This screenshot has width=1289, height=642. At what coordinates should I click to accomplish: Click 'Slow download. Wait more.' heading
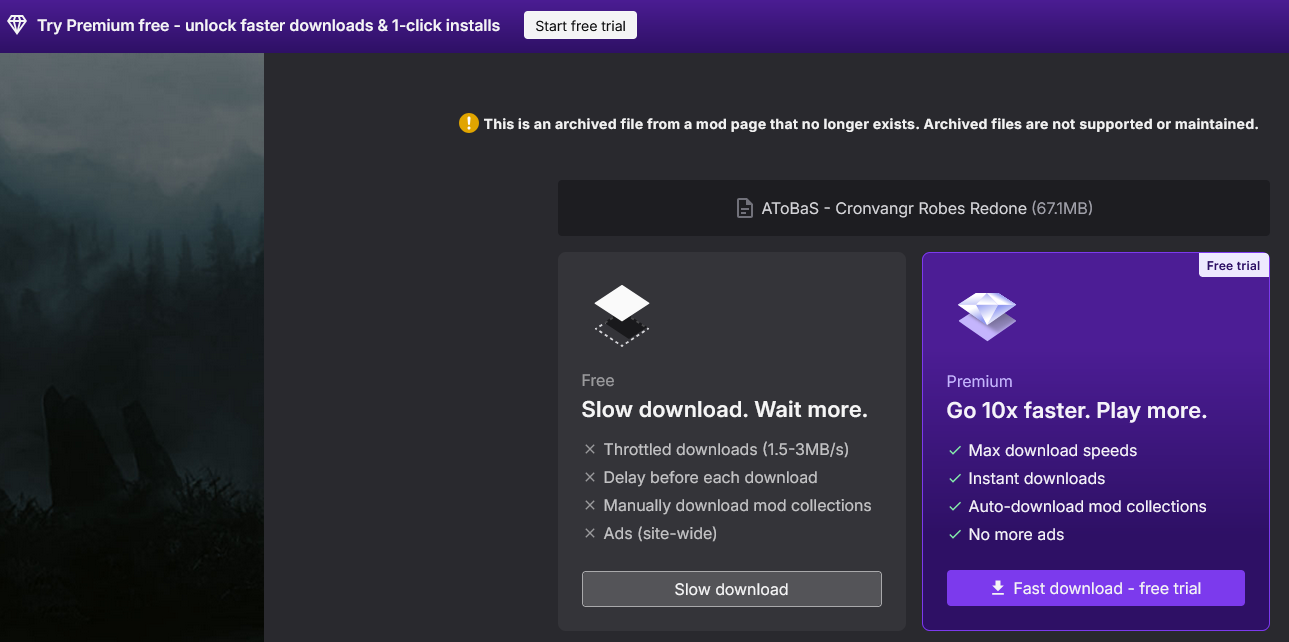pos(724,410)
